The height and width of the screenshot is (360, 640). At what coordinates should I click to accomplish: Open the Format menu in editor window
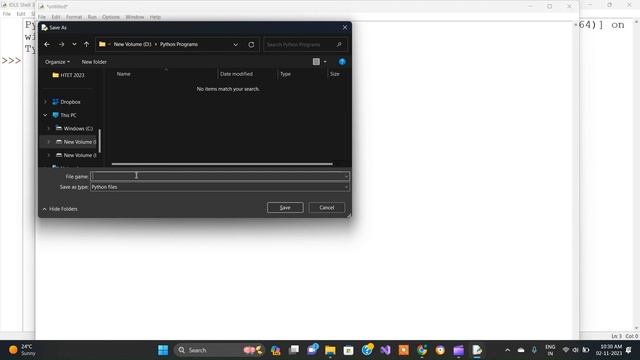(74, 17)
